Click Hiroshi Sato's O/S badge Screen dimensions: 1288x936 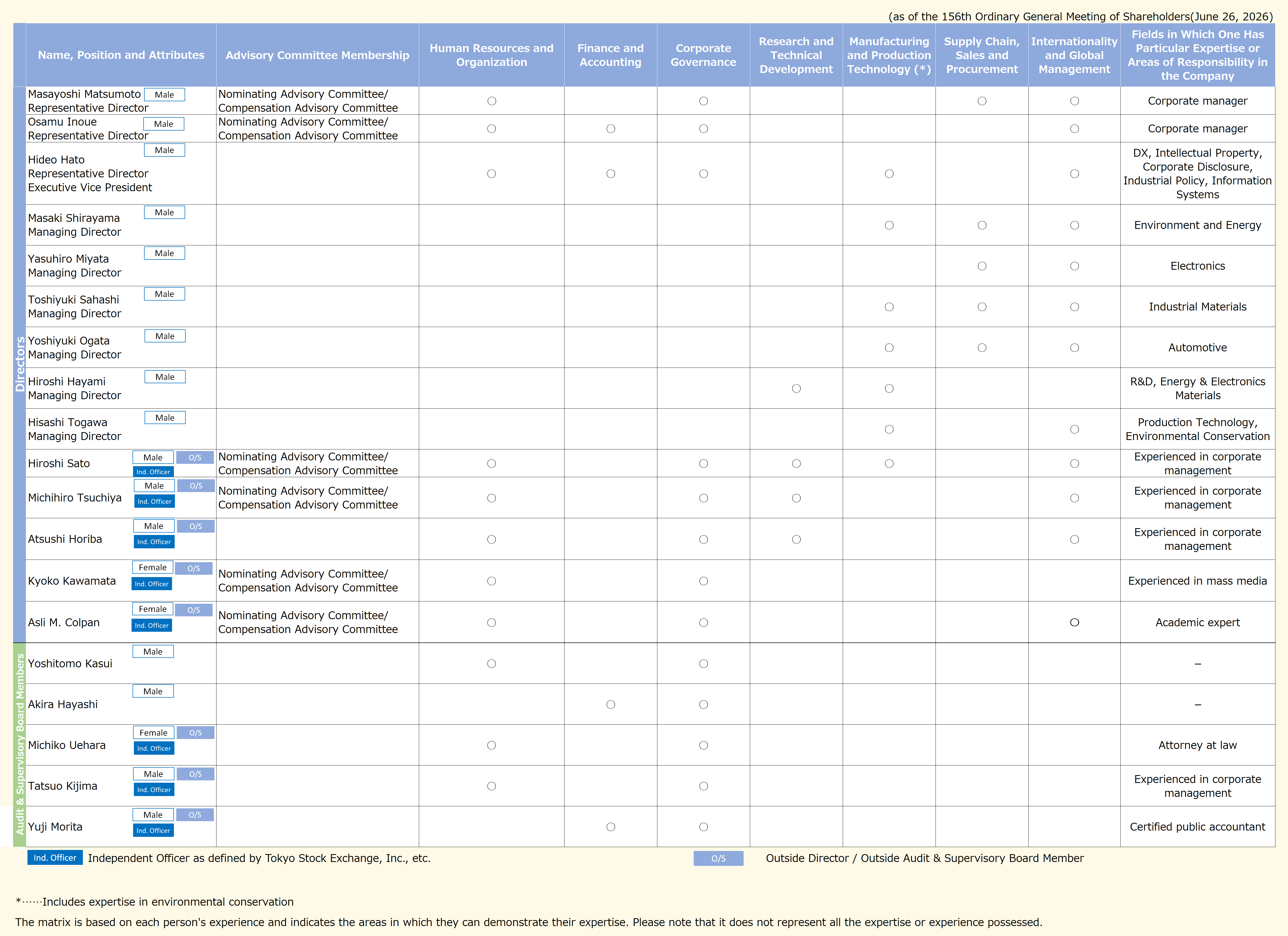tap(195, 458)
